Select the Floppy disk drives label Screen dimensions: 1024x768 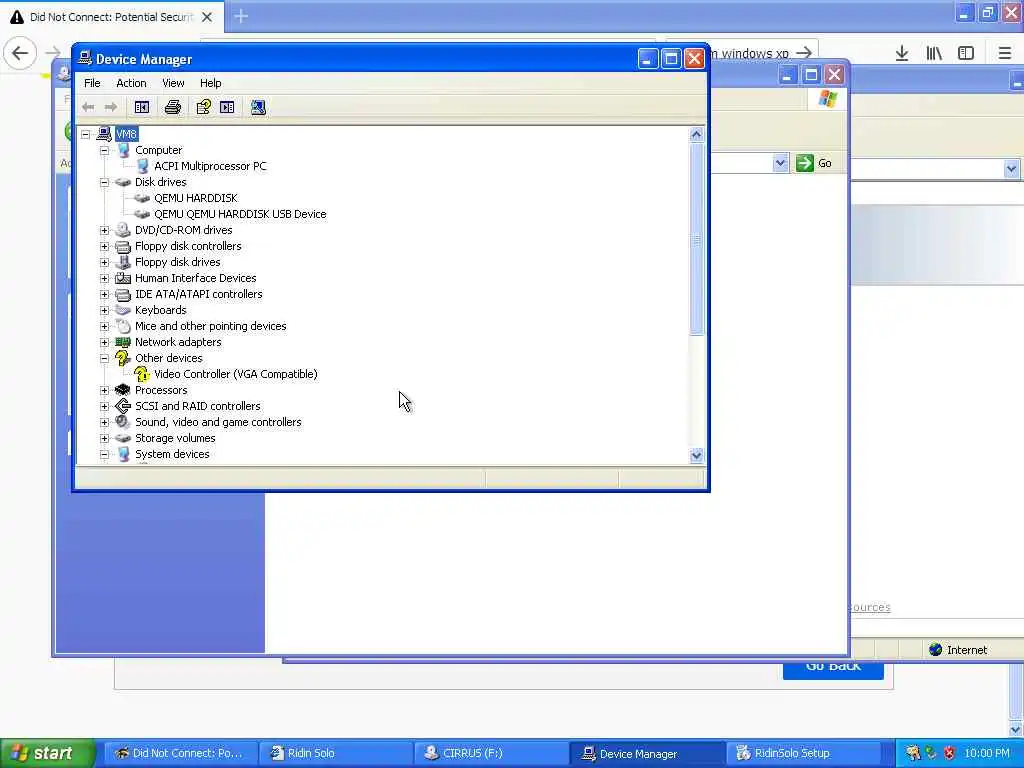pyautogui.click(x=178, y=263)
